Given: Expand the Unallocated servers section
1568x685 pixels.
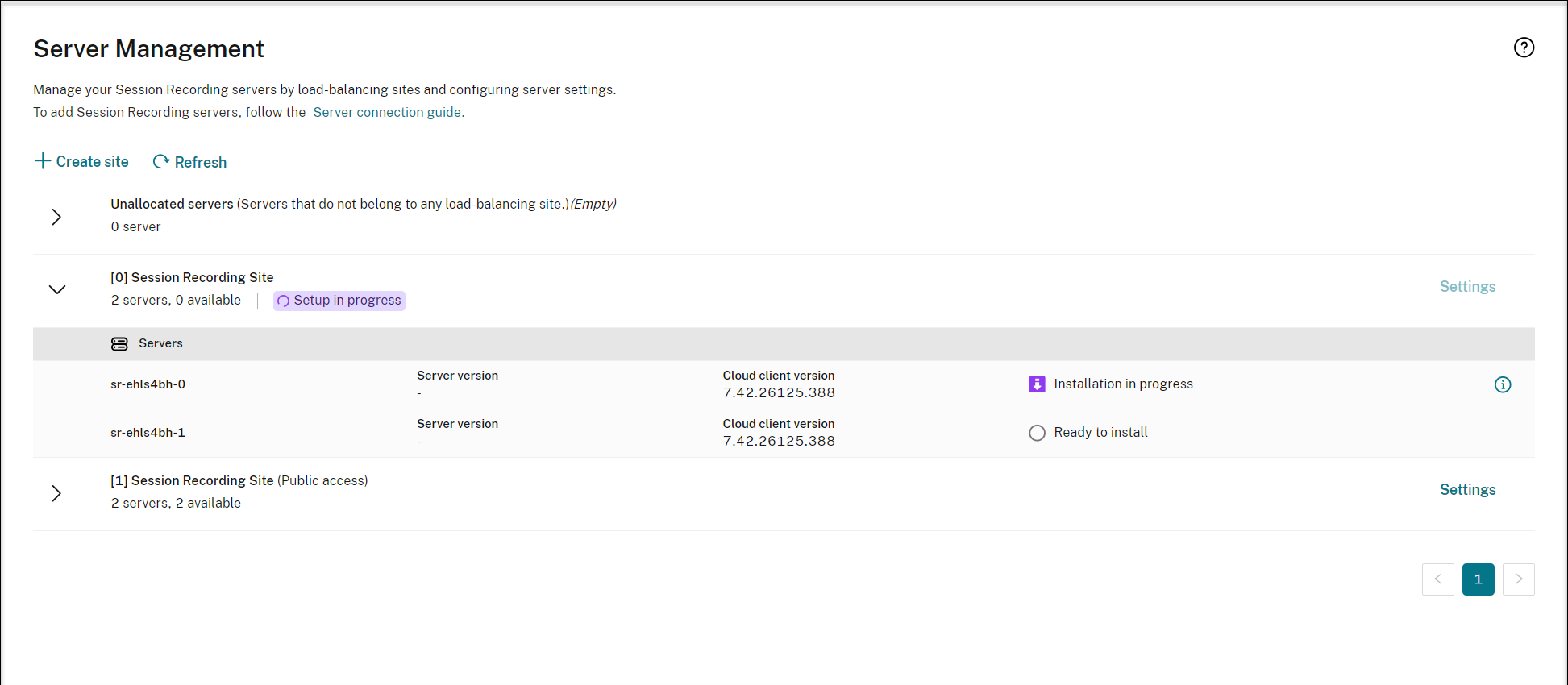Looking at the screenshot, I should pos(56,217).
